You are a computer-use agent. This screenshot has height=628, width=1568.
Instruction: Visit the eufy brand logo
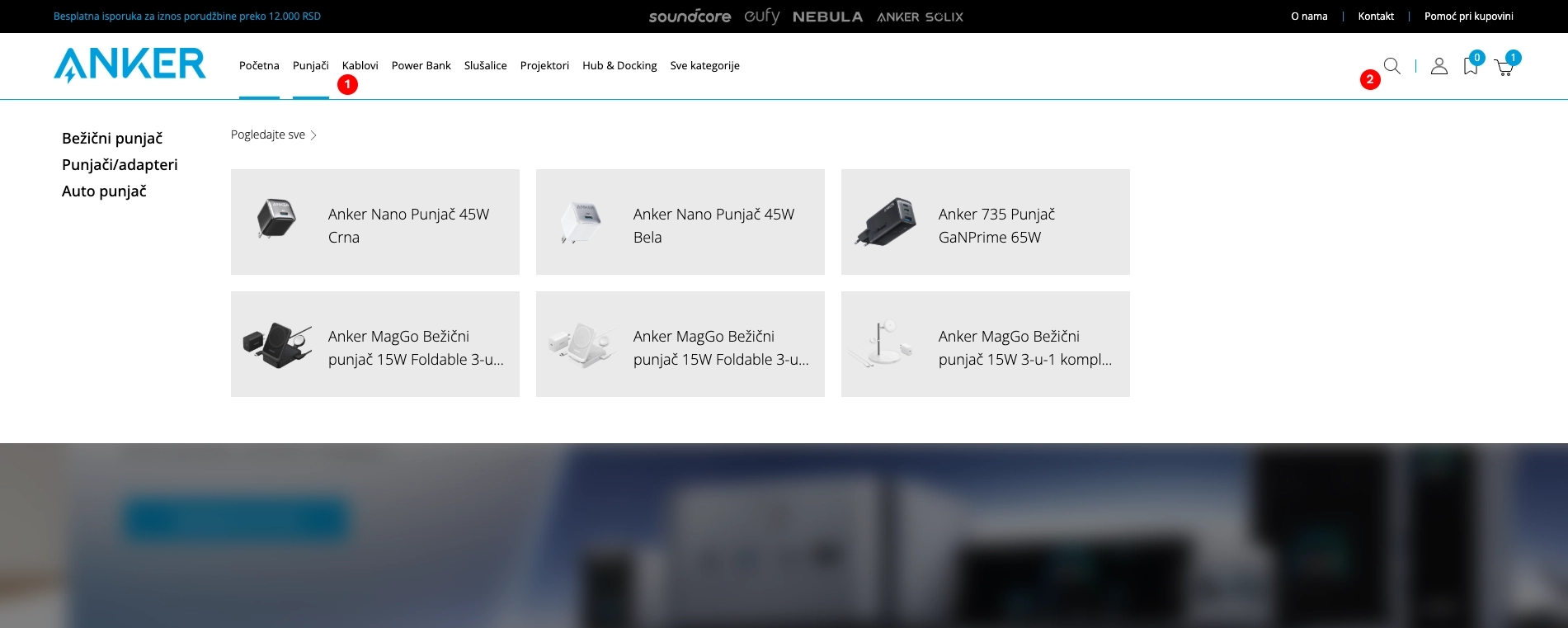point(762,17)
